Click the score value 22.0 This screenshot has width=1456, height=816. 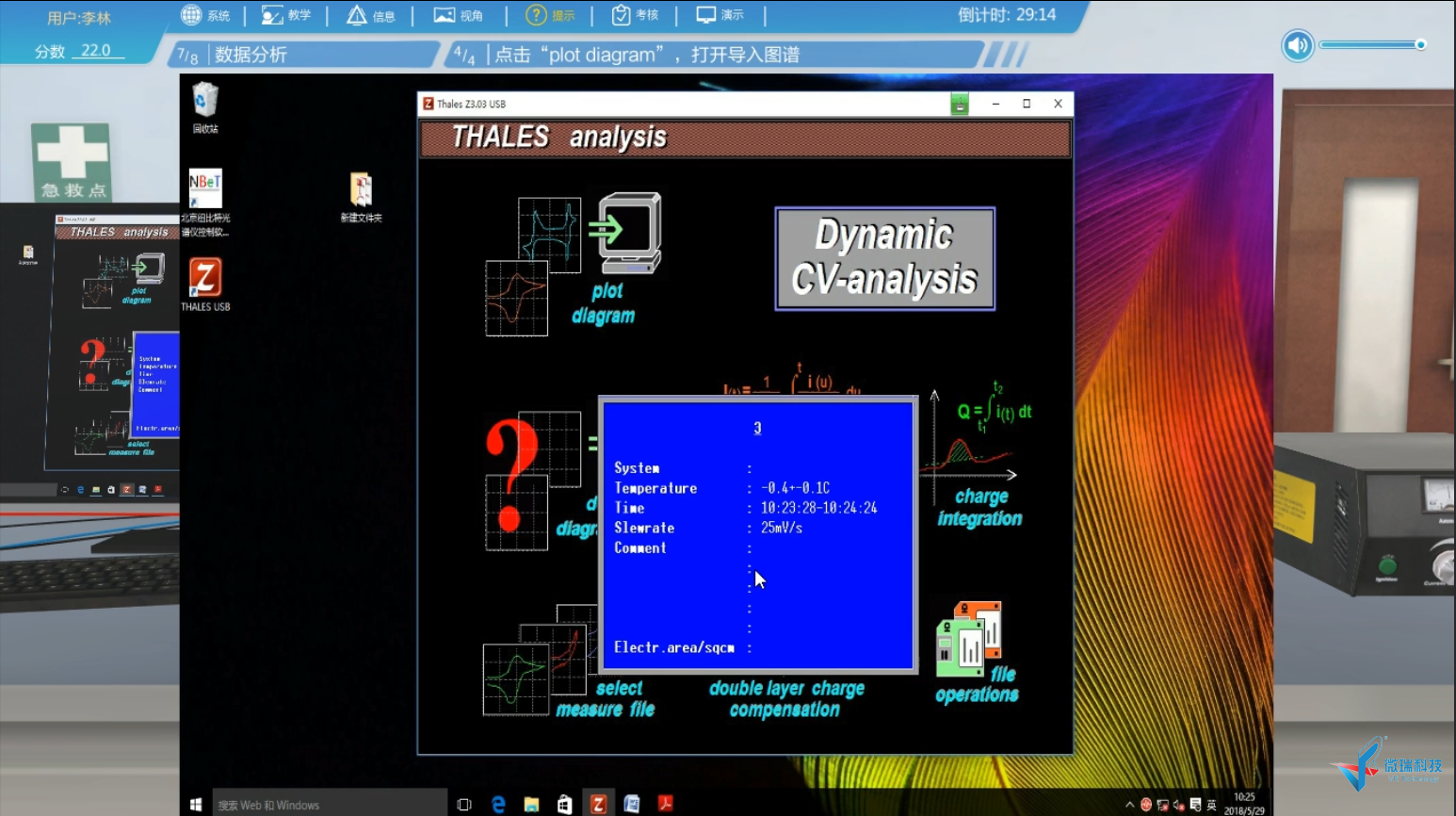coord(95,51)
